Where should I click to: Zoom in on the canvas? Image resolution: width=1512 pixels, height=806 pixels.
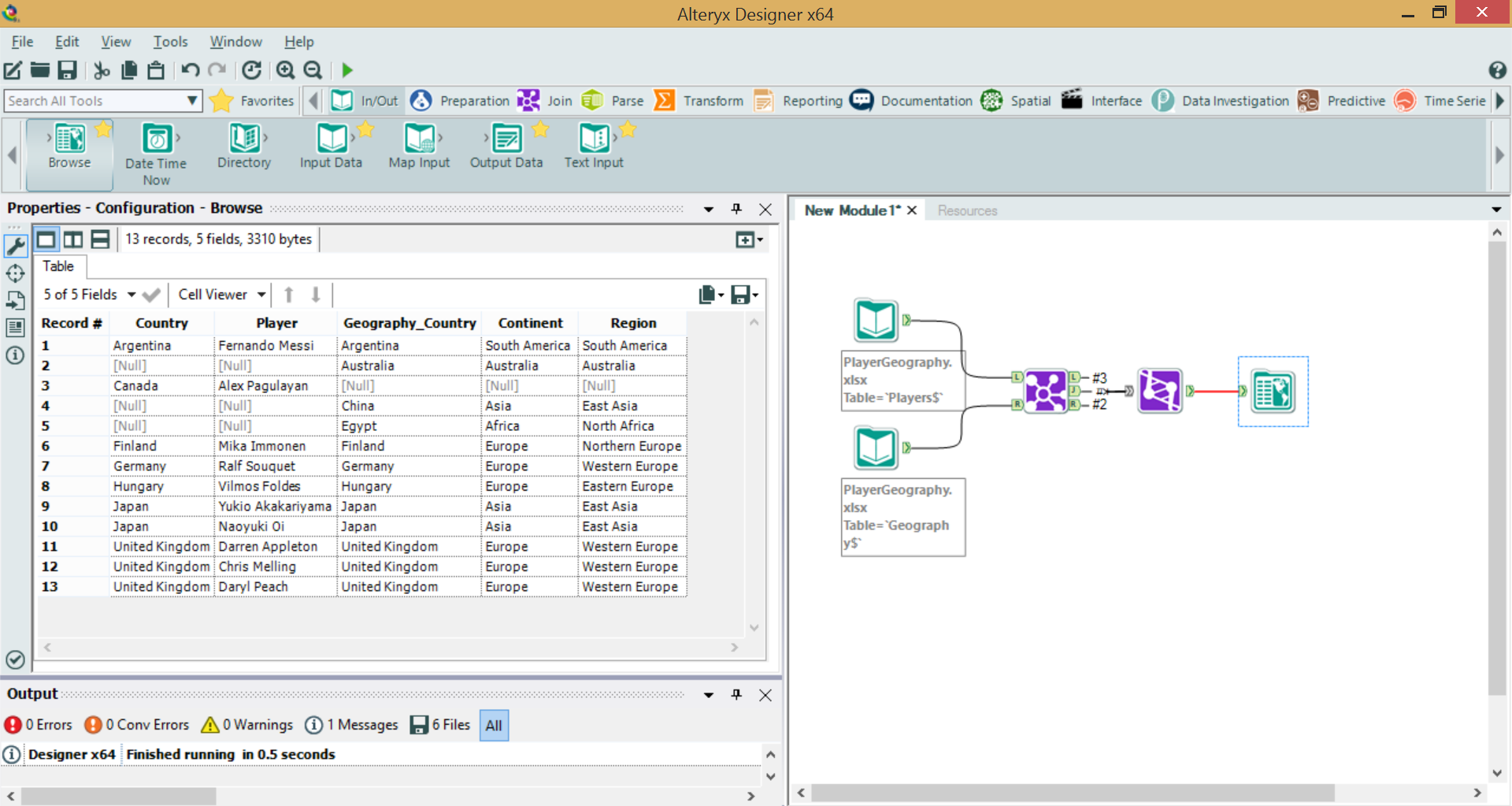(285, 70)
